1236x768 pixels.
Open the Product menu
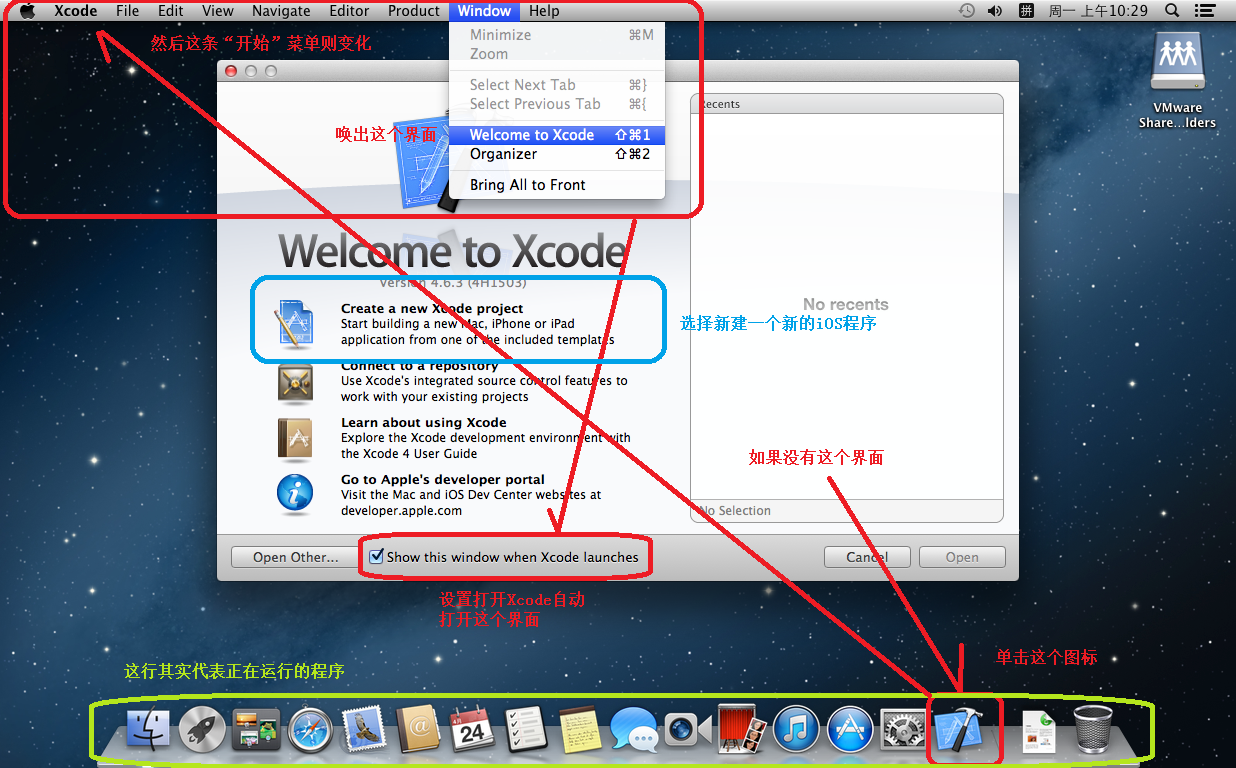[413, 11]
